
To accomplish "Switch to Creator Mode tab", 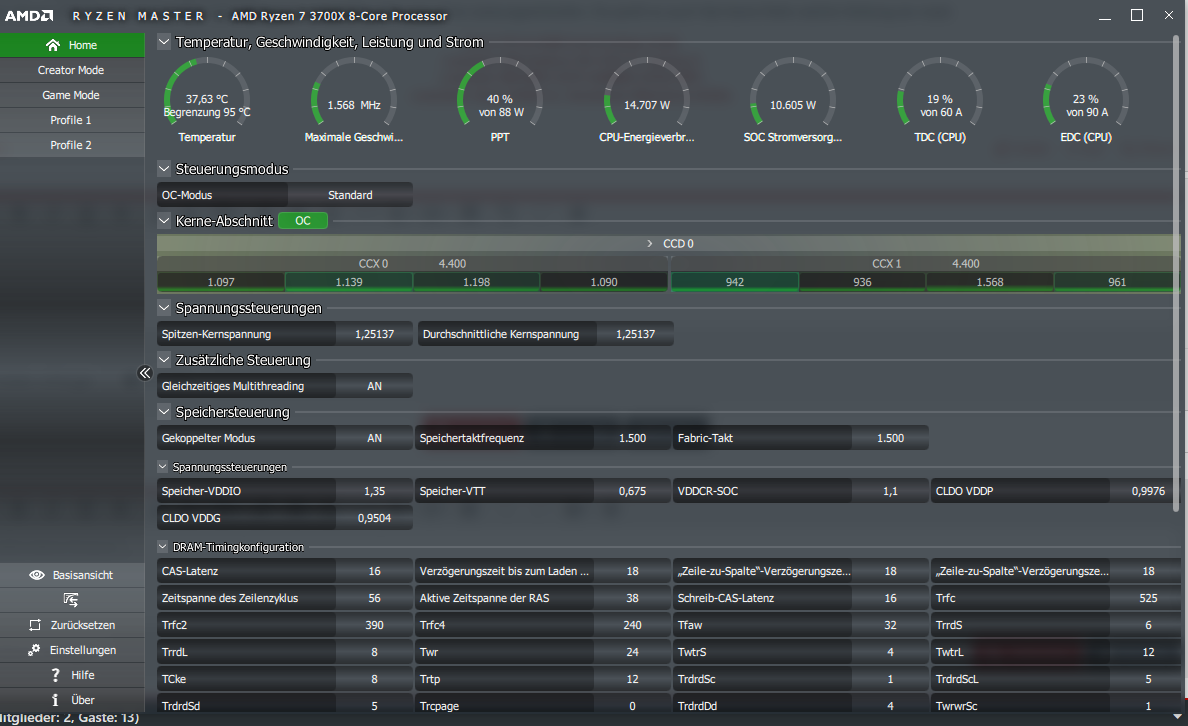I will pos(71,70).
